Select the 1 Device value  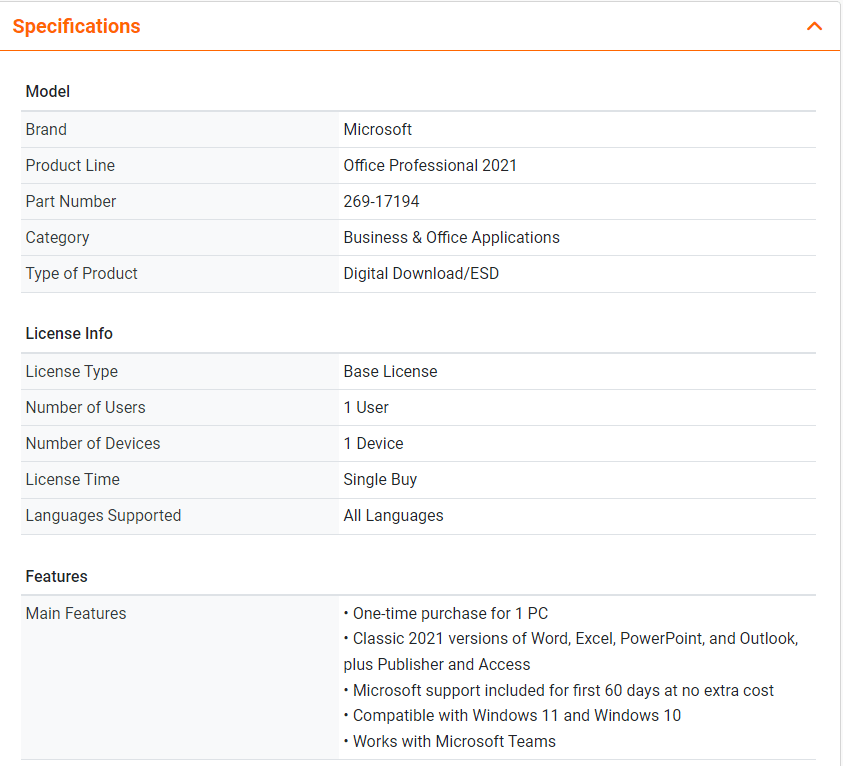point(374,443)
